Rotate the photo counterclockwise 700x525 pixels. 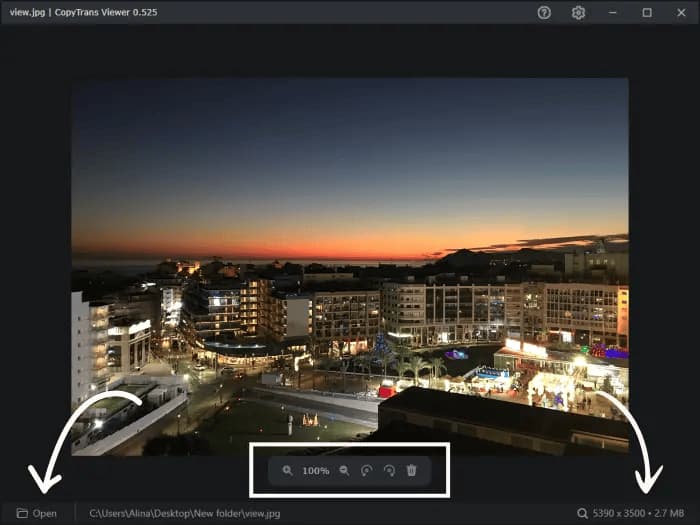367,471
